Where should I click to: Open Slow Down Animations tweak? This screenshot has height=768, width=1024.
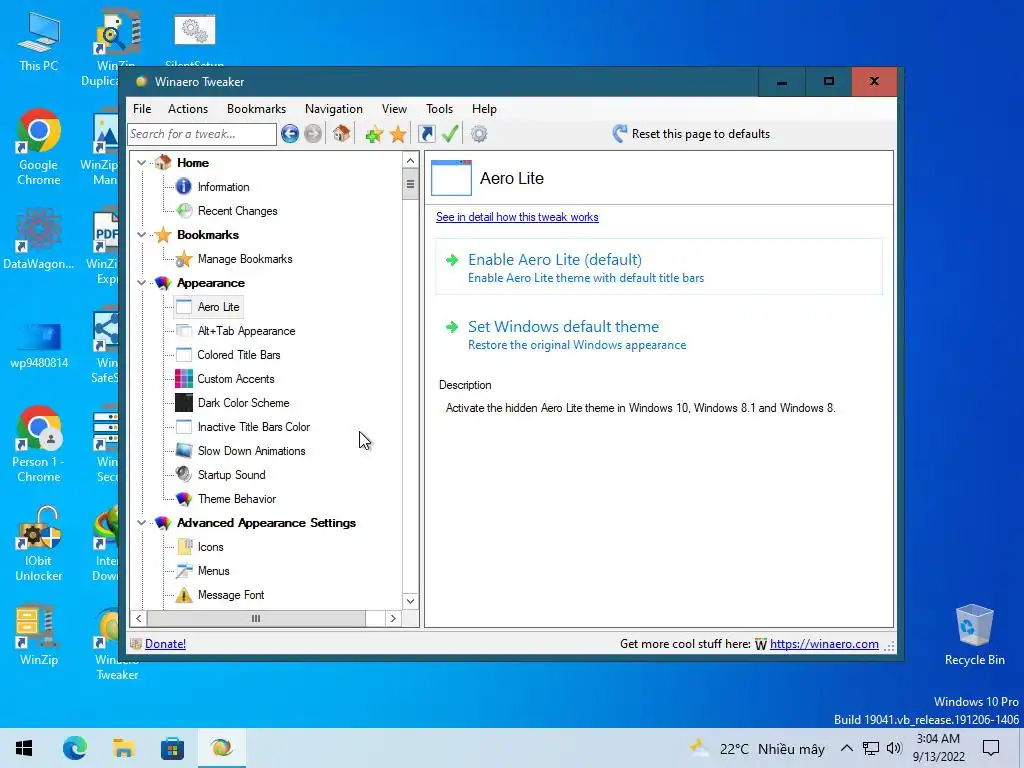[x=251, y=451]
